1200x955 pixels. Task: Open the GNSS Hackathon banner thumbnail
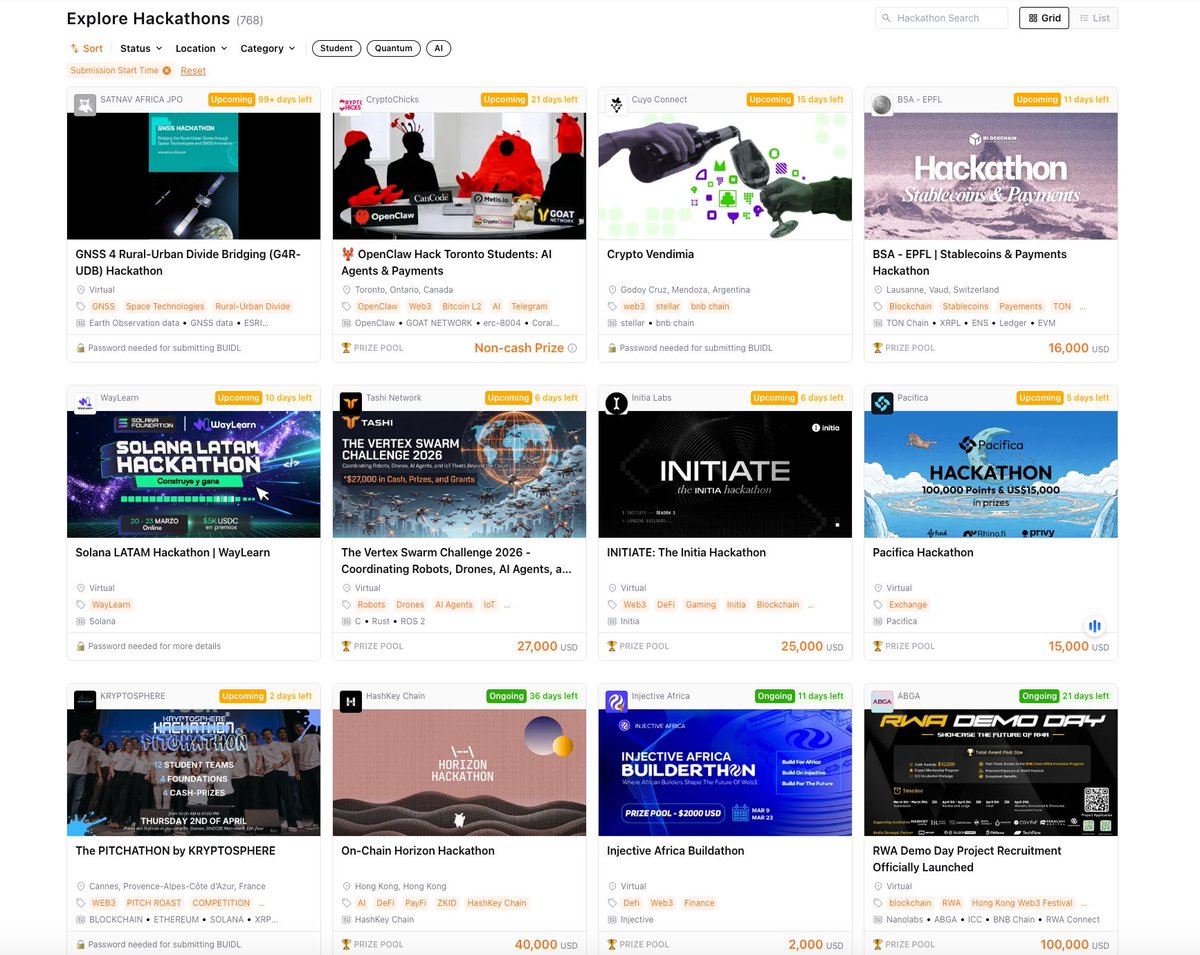(x=194, y=176)
